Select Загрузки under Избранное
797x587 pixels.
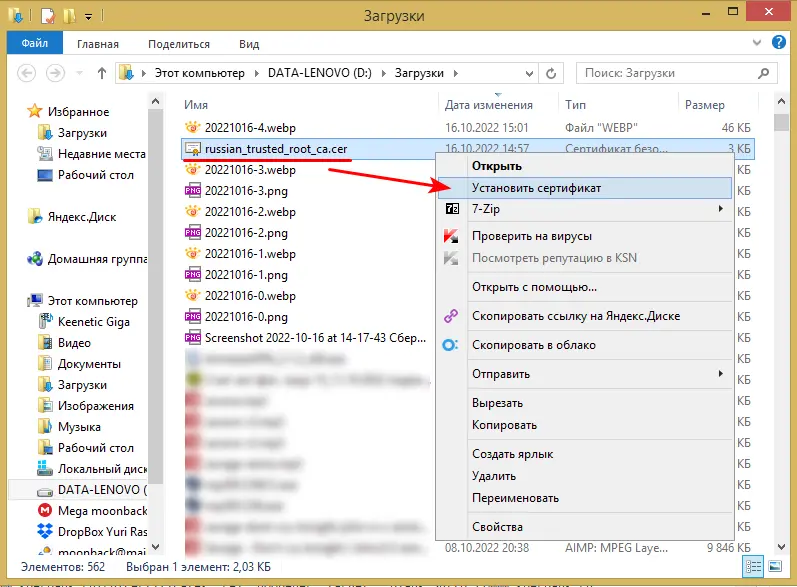(x=82, y=133)
